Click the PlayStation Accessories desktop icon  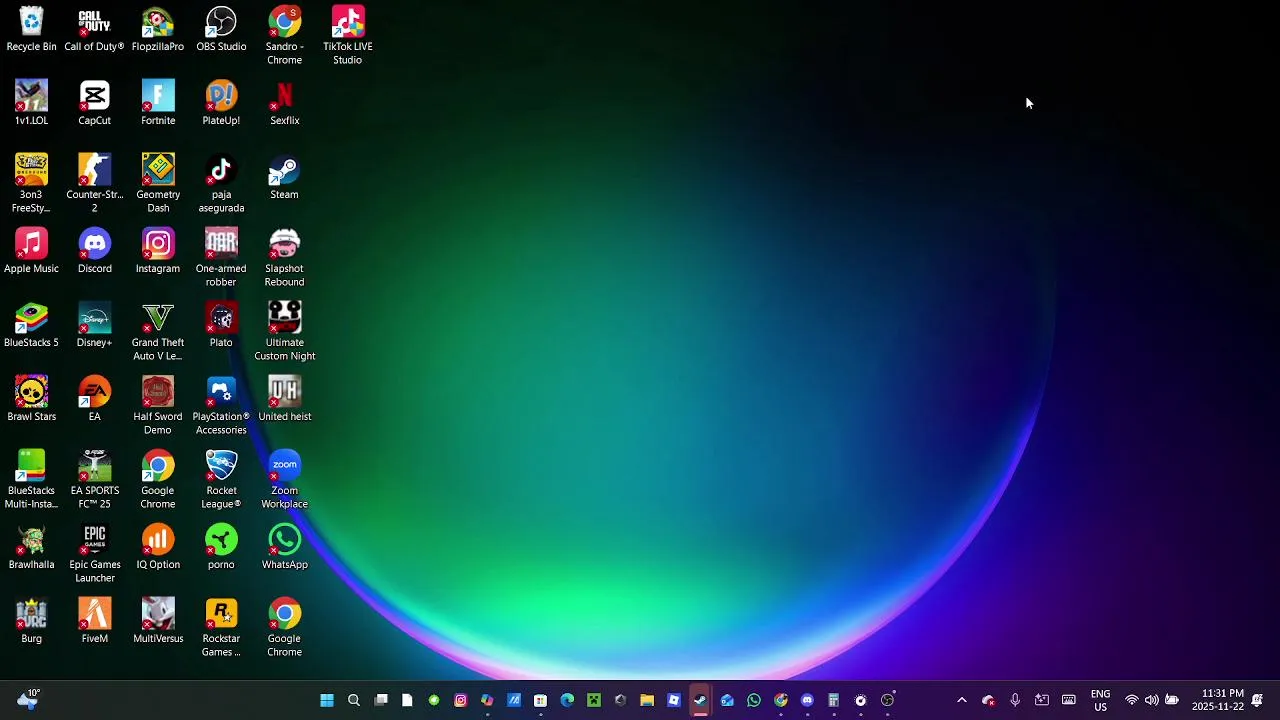[221, 406]
